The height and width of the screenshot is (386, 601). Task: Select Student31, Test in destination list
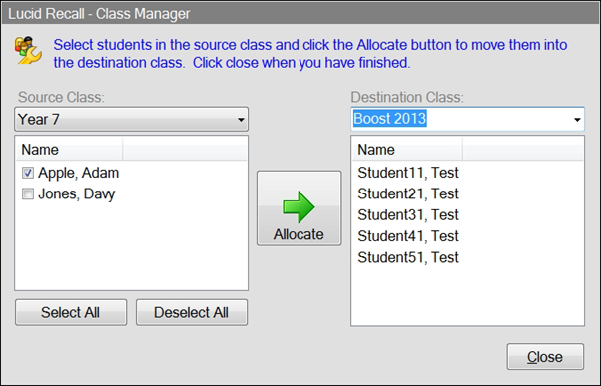(x=408, y=215)
